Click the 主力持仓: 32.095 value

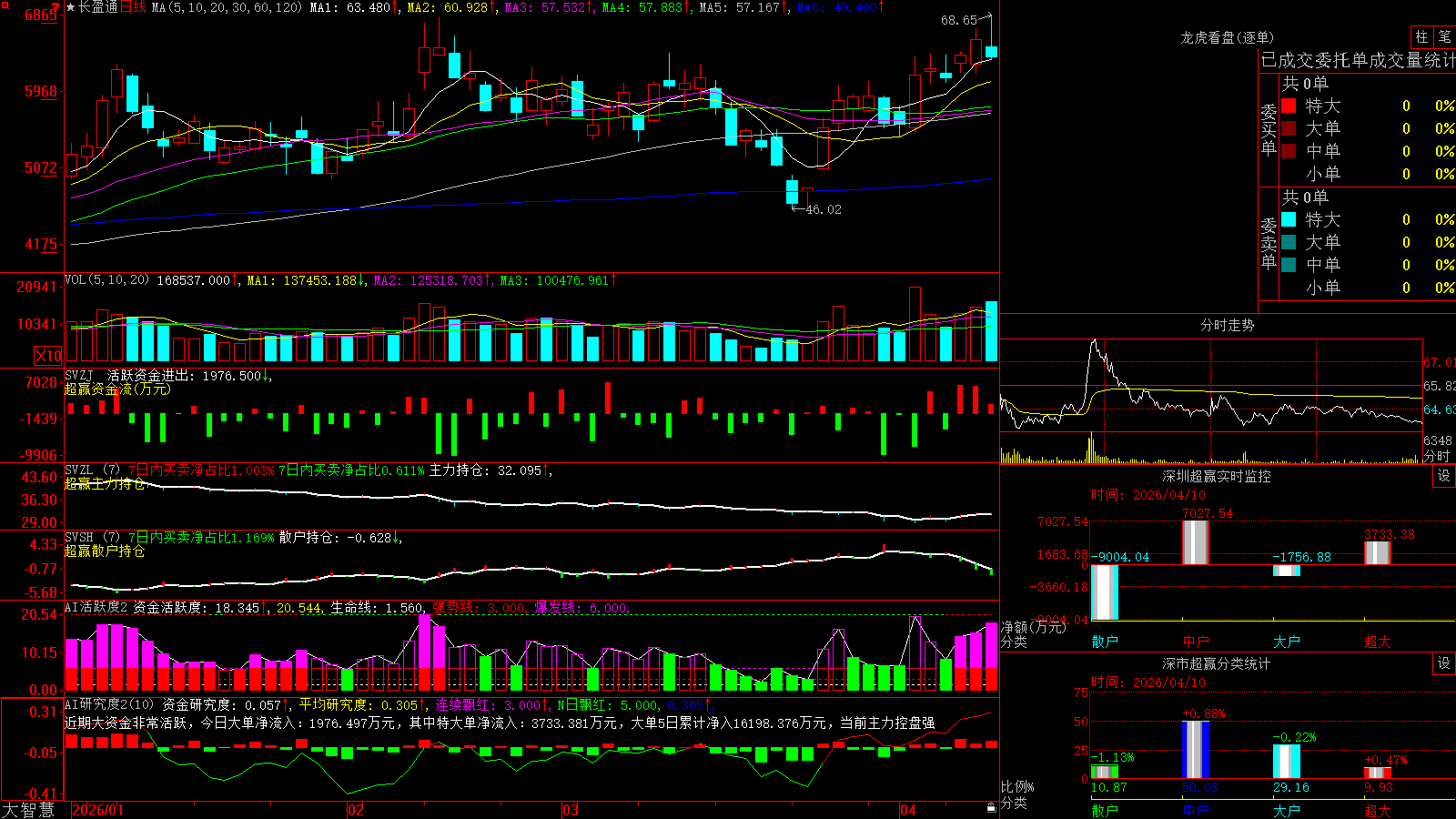[488, 470]
